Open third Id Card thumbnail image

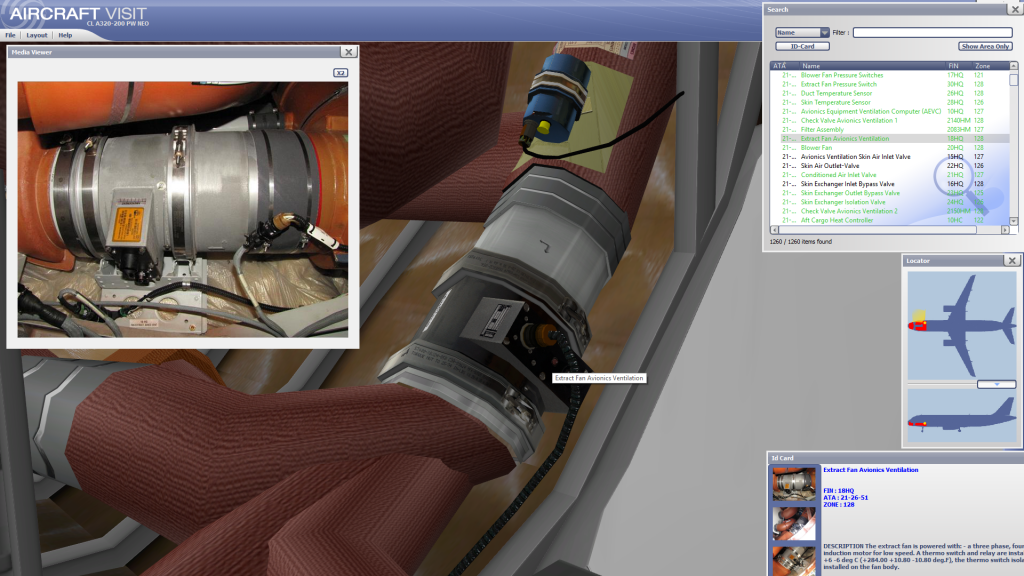(x=794, y=560)
